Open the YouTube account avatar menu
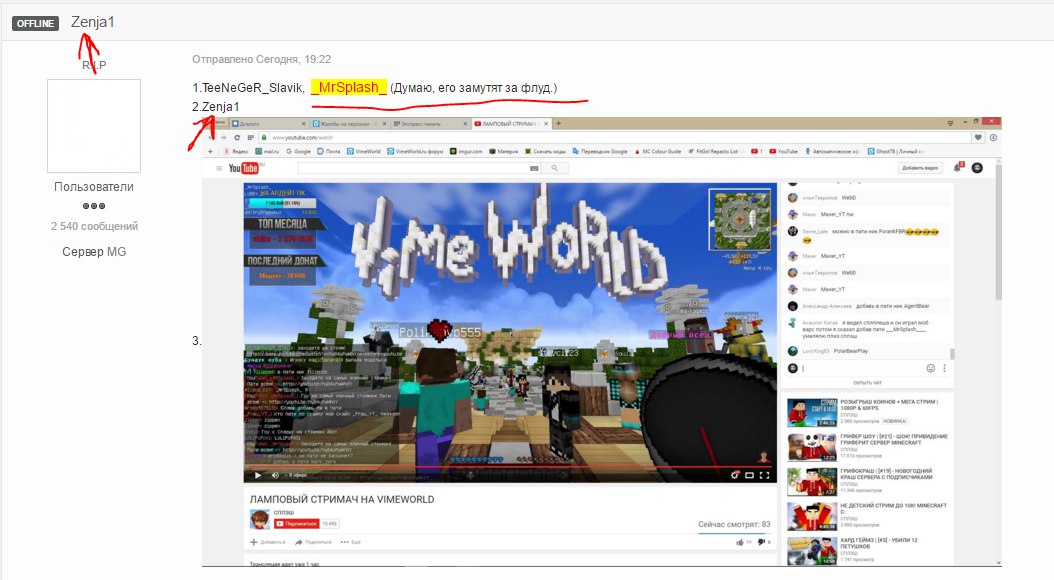Viewport: 1054px width, 580px height. tap(977, 168)
